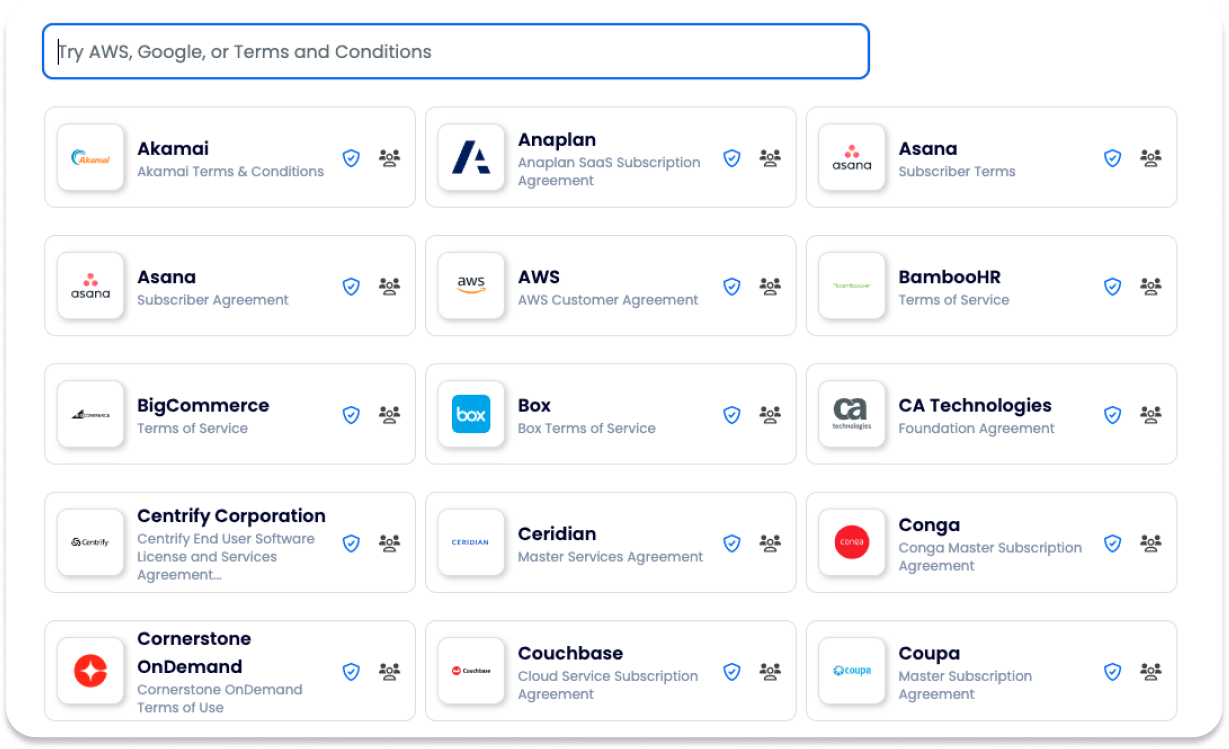1229x749 pixels.
Task: Open Couchbase Cloud Service Subscription Agreement
Action: (x=608, y=685)
